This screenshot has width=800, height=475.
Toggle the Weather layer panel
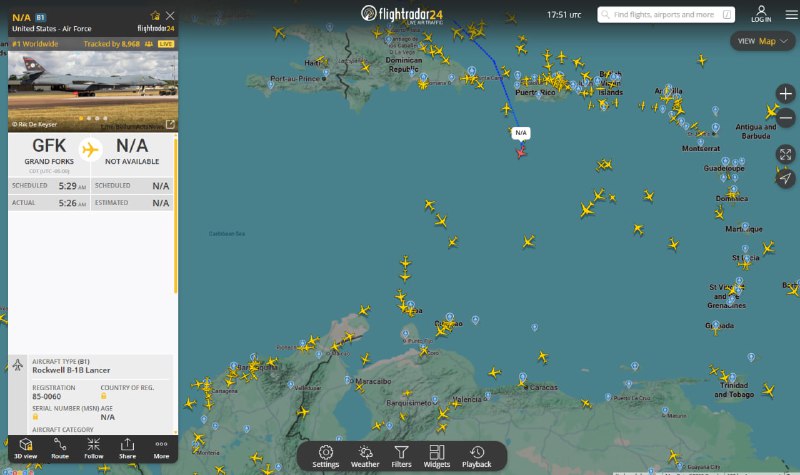pyautogui.click(x=365, y=456)
